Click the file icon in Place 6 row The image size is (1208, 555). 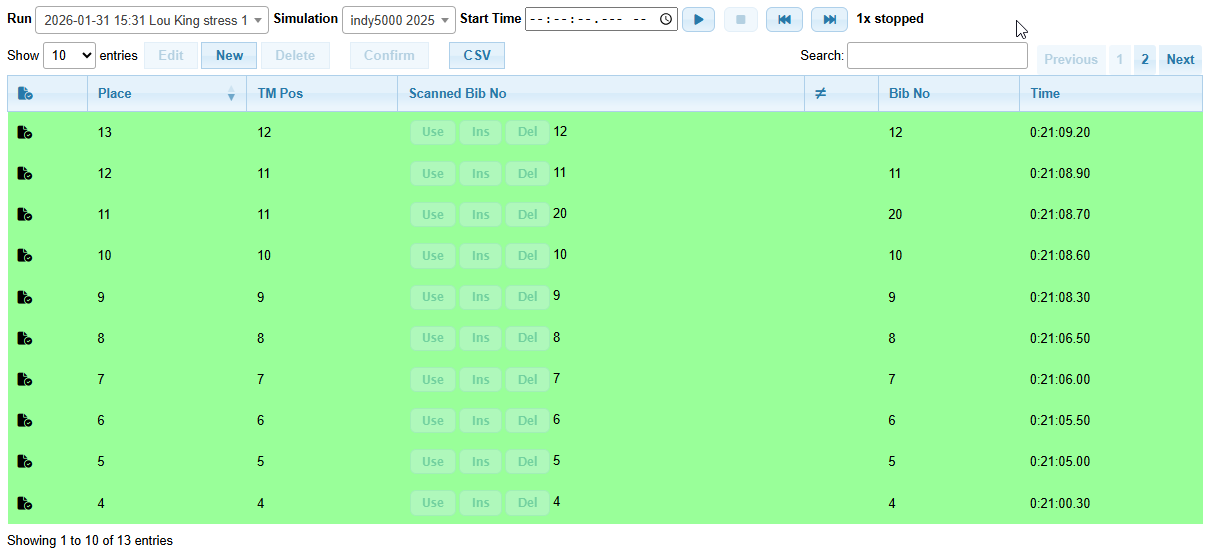click(26, 420)
